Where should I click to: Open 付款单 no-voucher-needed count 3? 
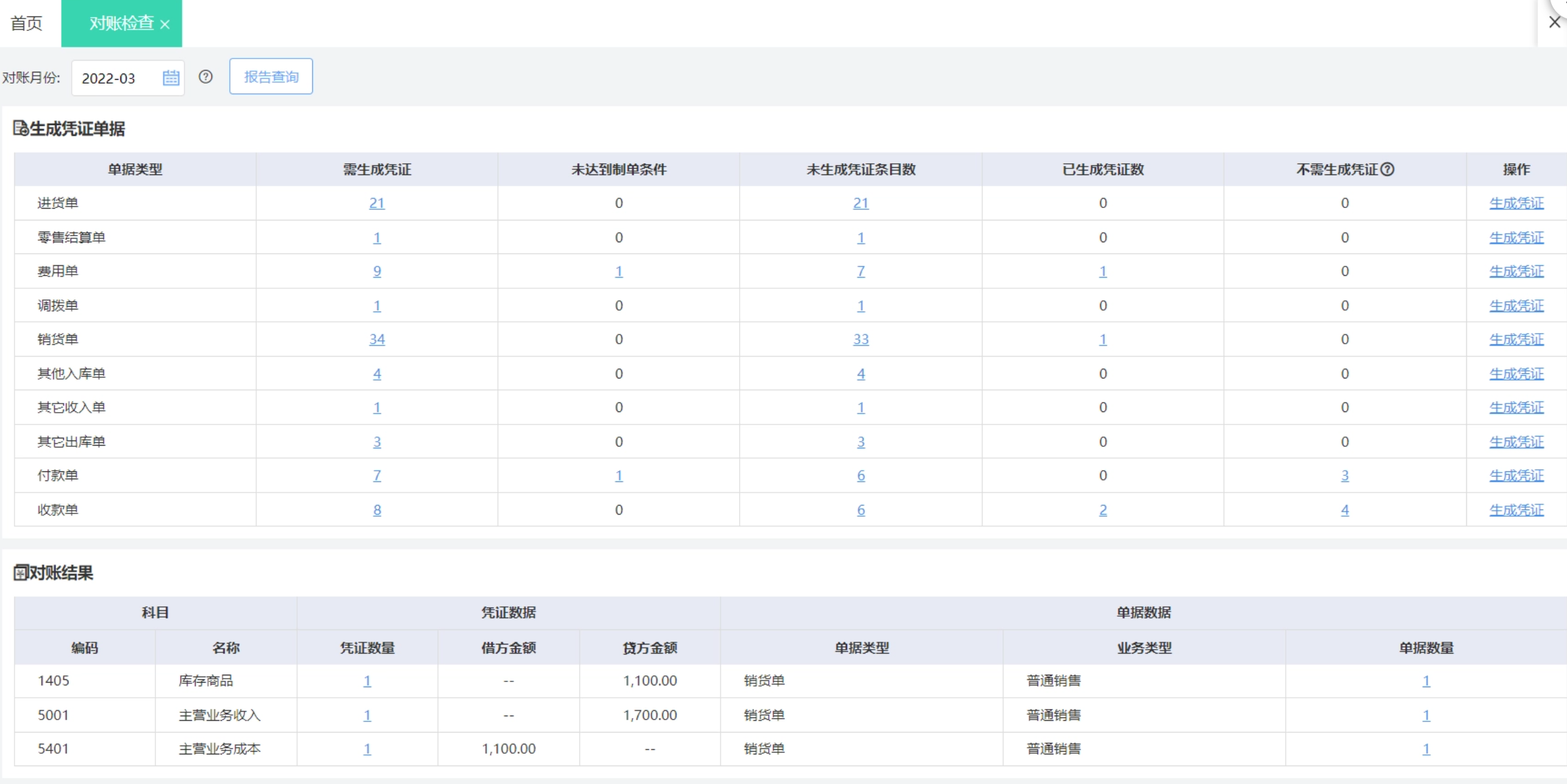1344,476
